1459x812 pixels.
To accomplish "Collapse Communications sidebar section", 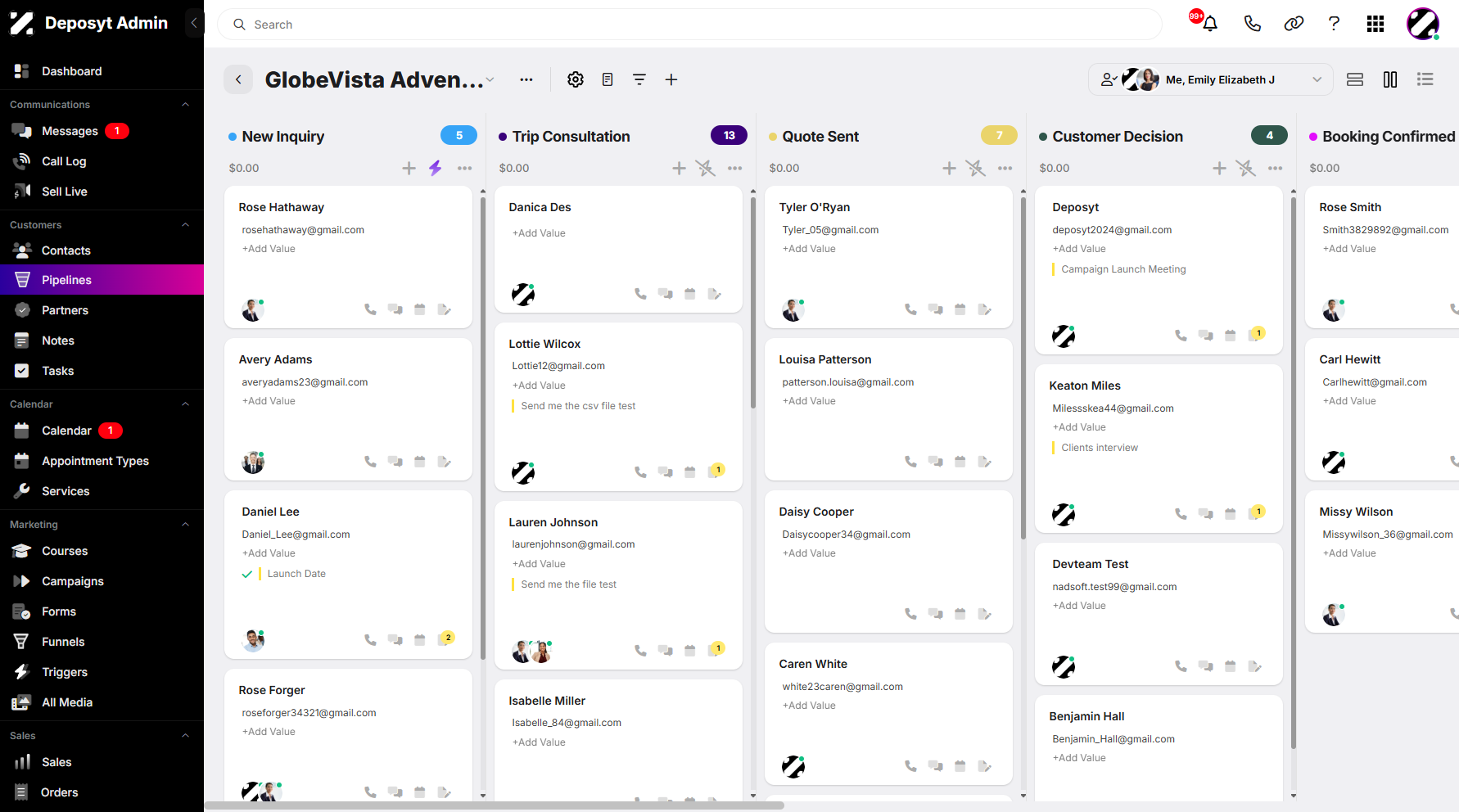I will click(185, 105).
